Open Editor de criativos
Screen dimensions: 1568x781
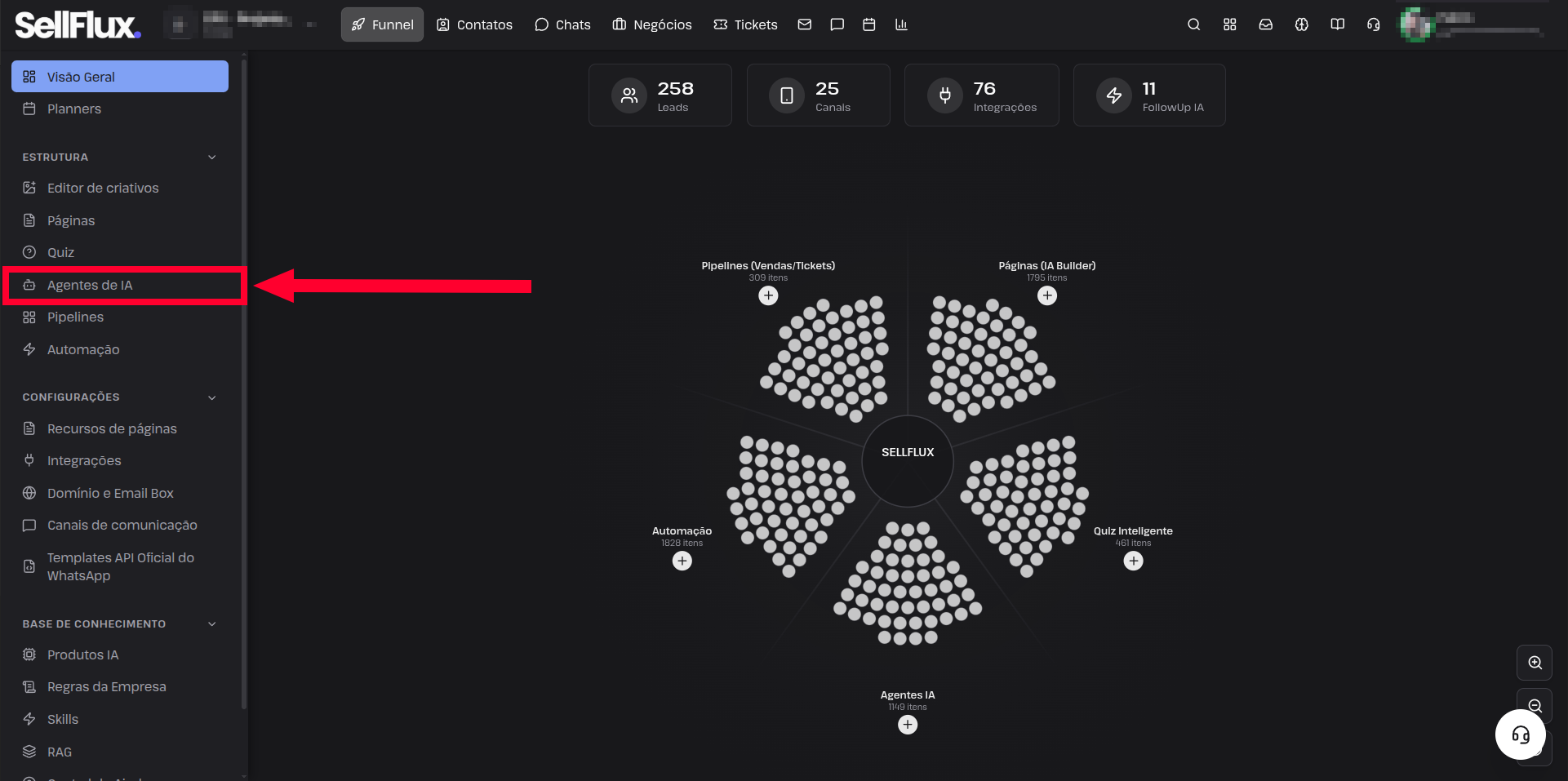120,188
